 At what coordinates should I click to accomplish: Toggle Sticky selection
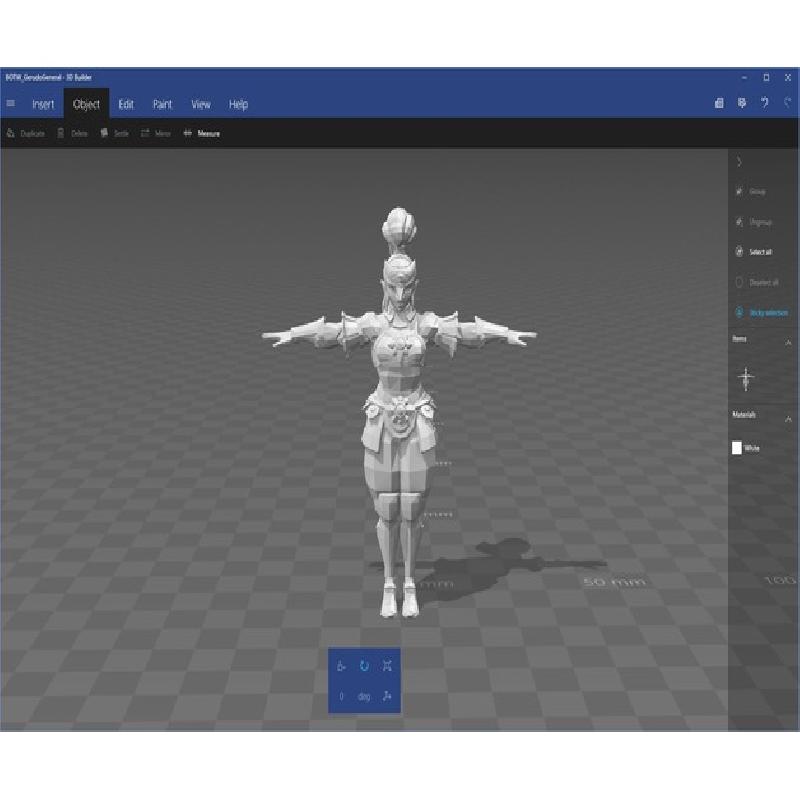pos(762,313)
